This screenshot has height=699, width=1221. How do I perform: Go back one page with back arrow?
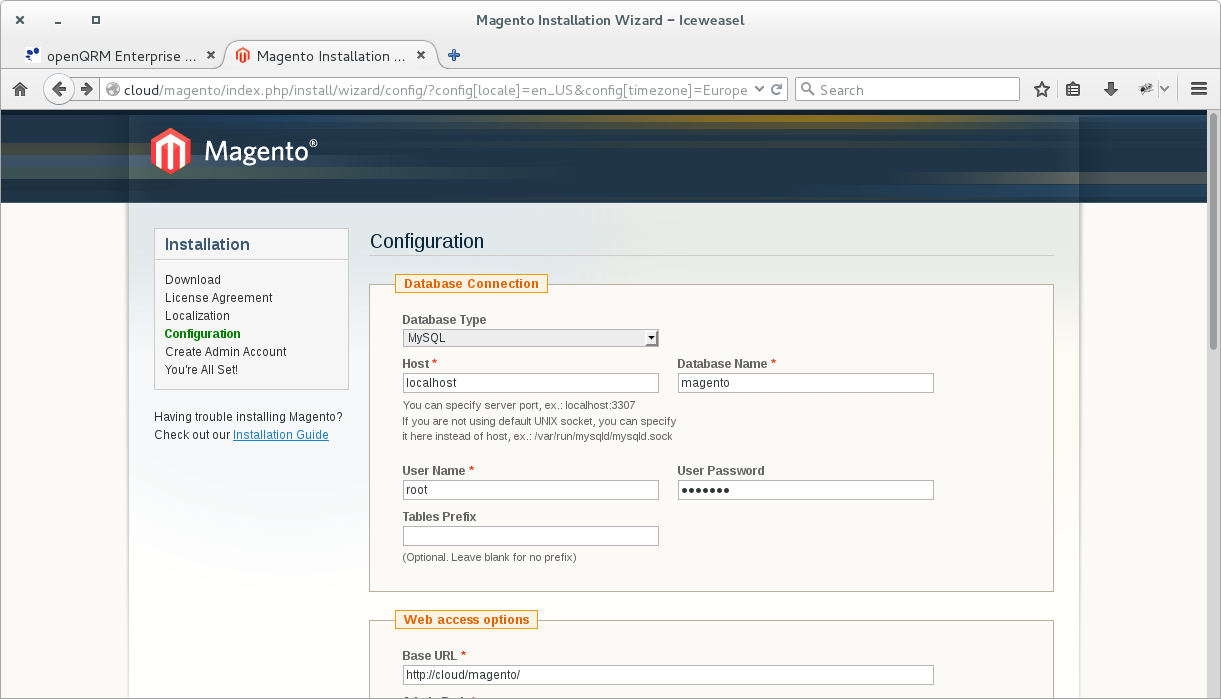(59, 89)
